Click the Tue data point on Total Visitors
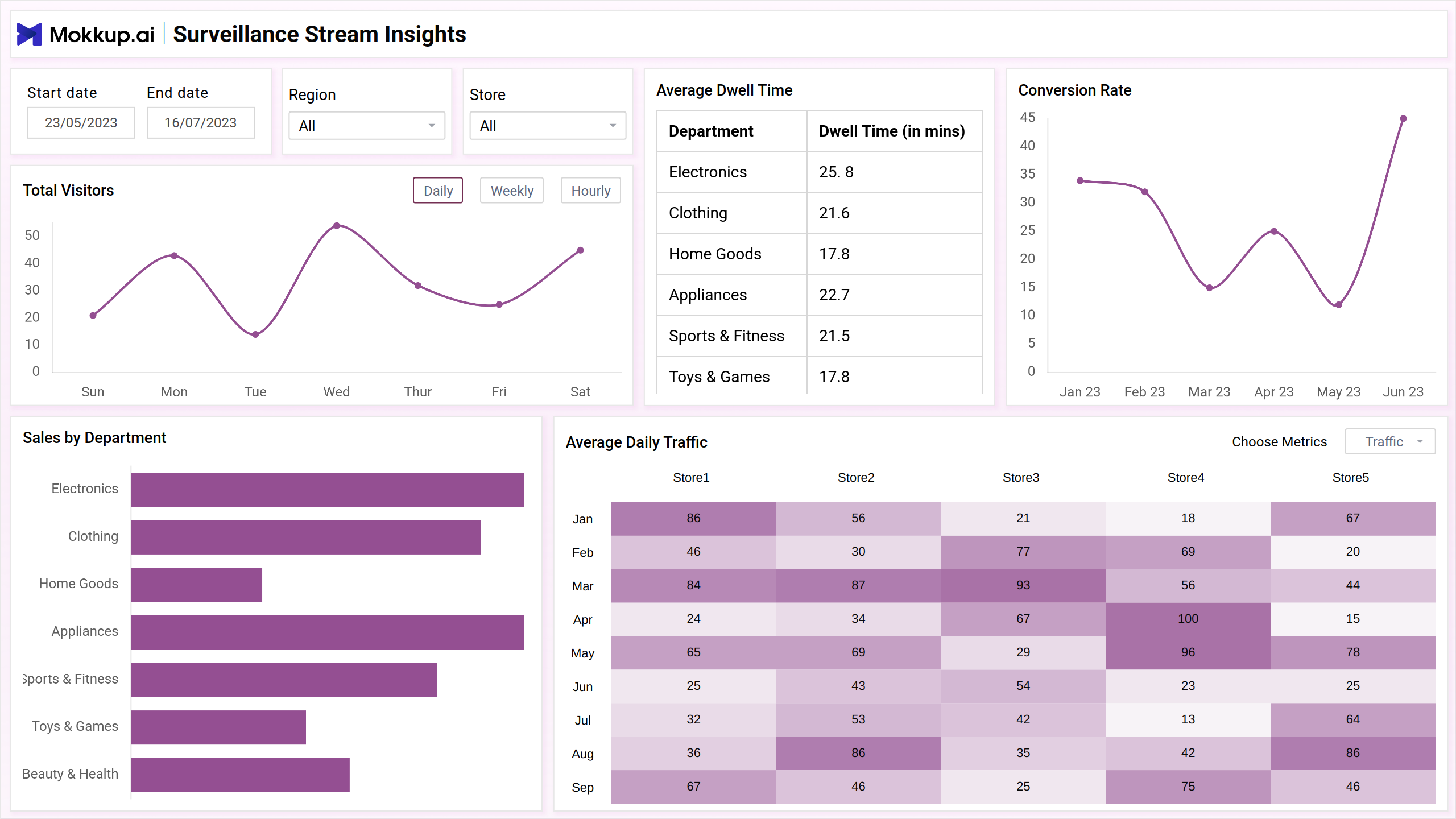Viewport: 1456px width, 819px height. (x=255, y=334)
